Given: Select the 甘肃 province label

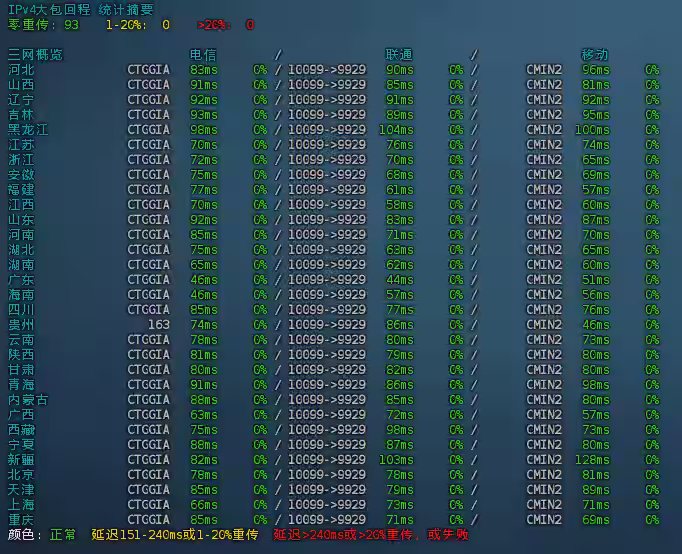Looking at the screenshot, I should (21, 370).
